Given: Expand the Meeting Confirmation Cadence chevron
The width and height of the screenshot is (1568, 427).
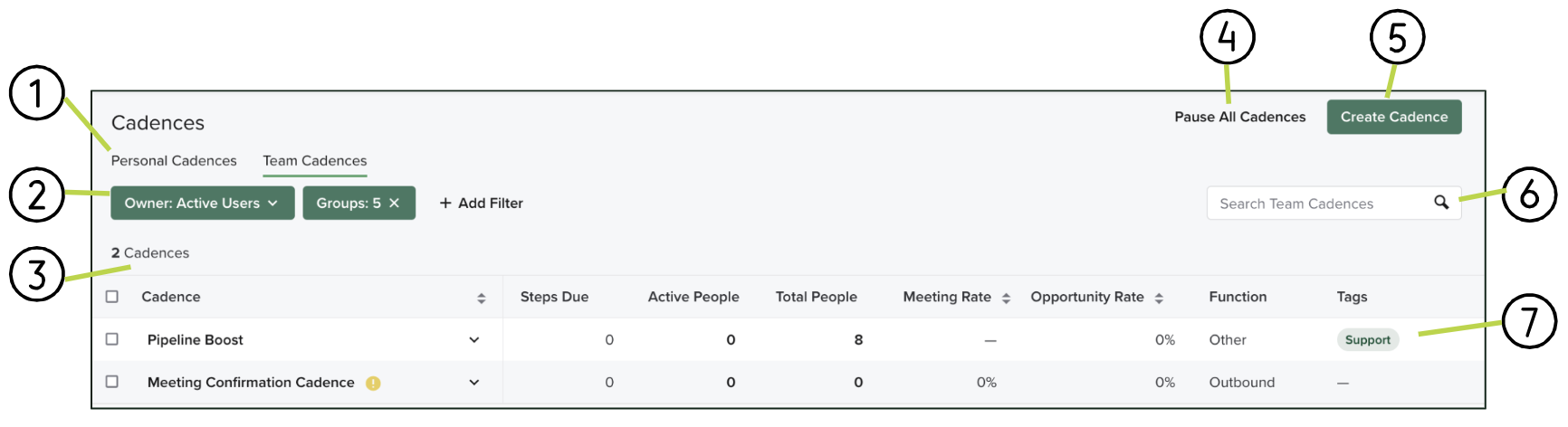Looking at the screenshot, I should (474, 383).
